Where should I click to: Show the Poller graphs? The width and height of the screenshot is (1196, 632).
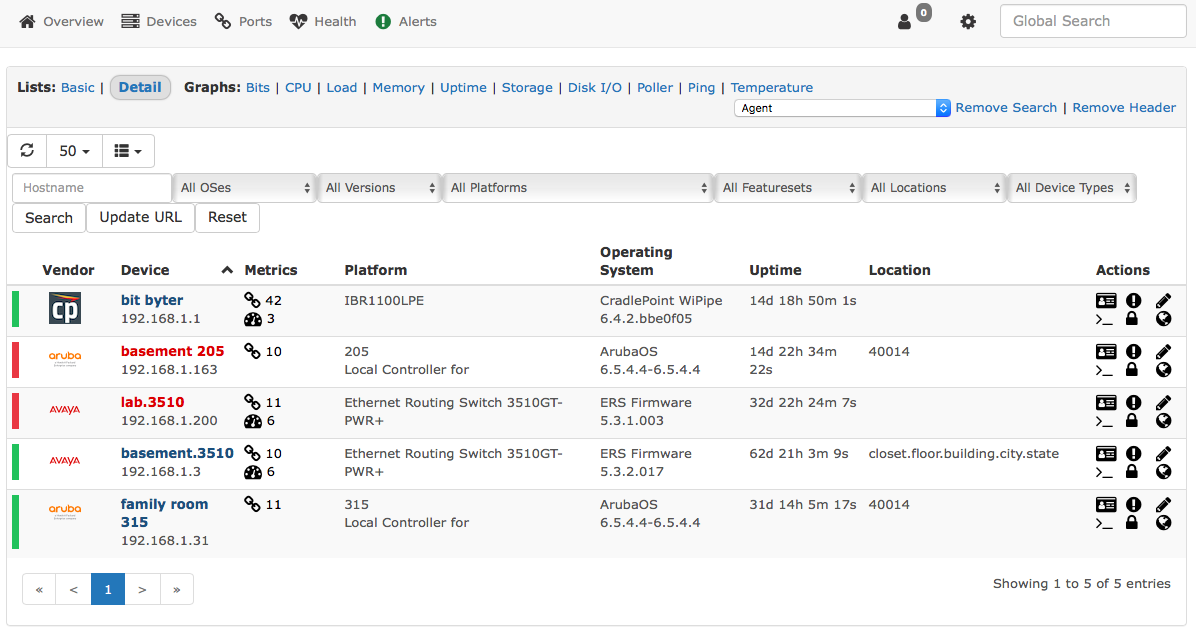pos(655,88)
